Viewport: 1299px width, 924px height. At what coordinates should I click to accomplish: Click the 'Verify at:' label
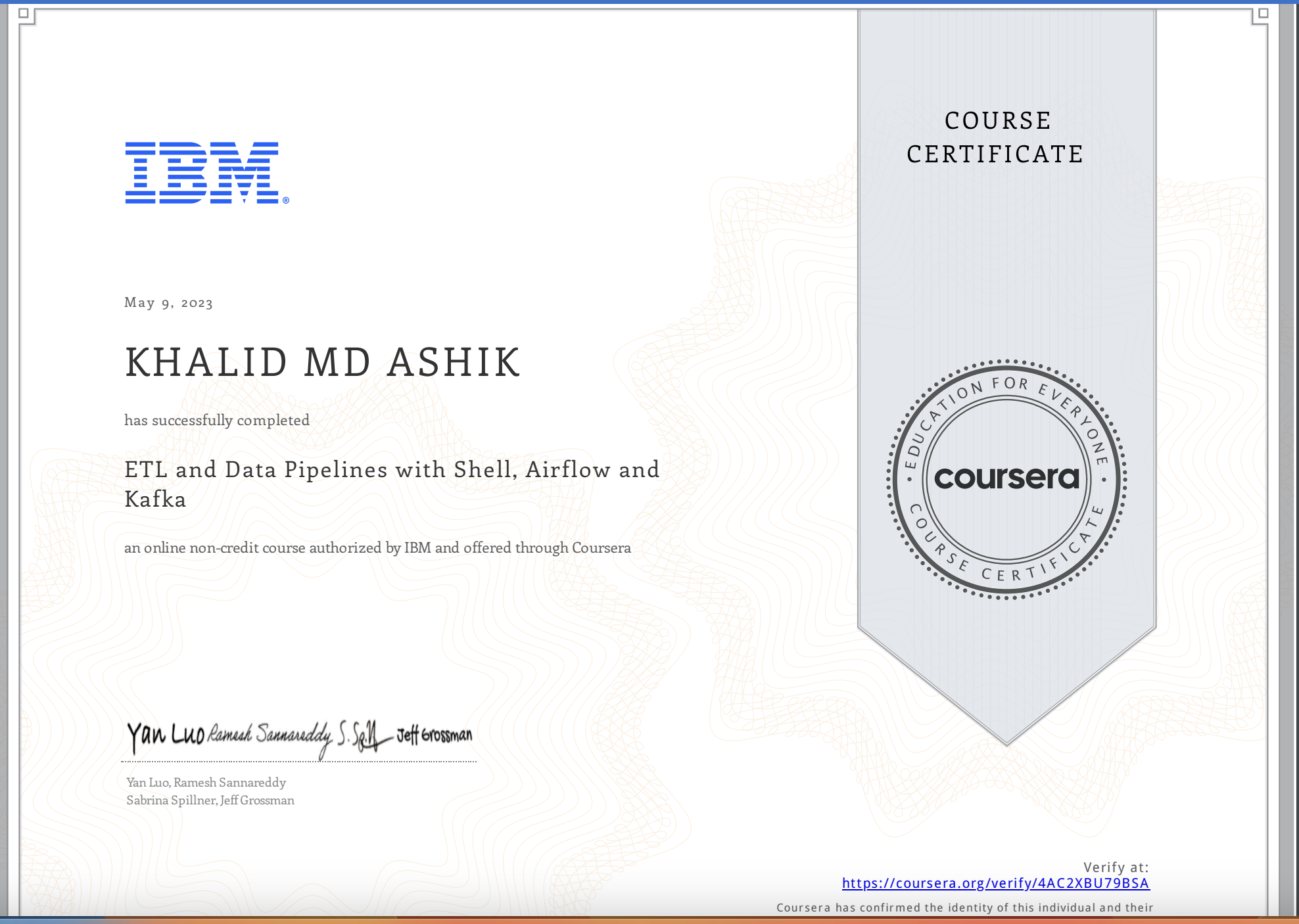pos(1116,867)
